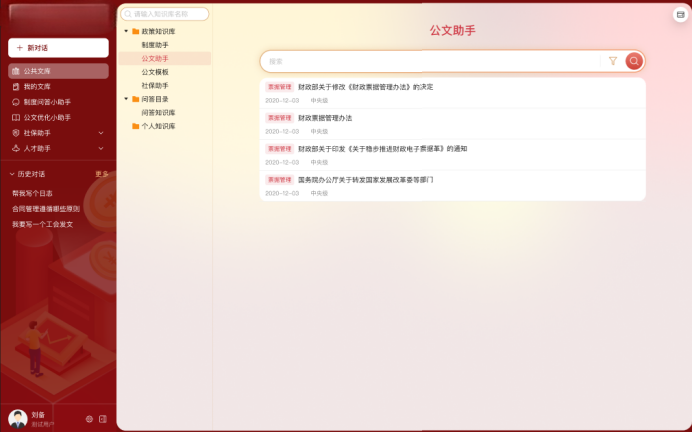The image size is (692, 432).
Task: Click the 更多 link in history
Action: coord(101,174)
